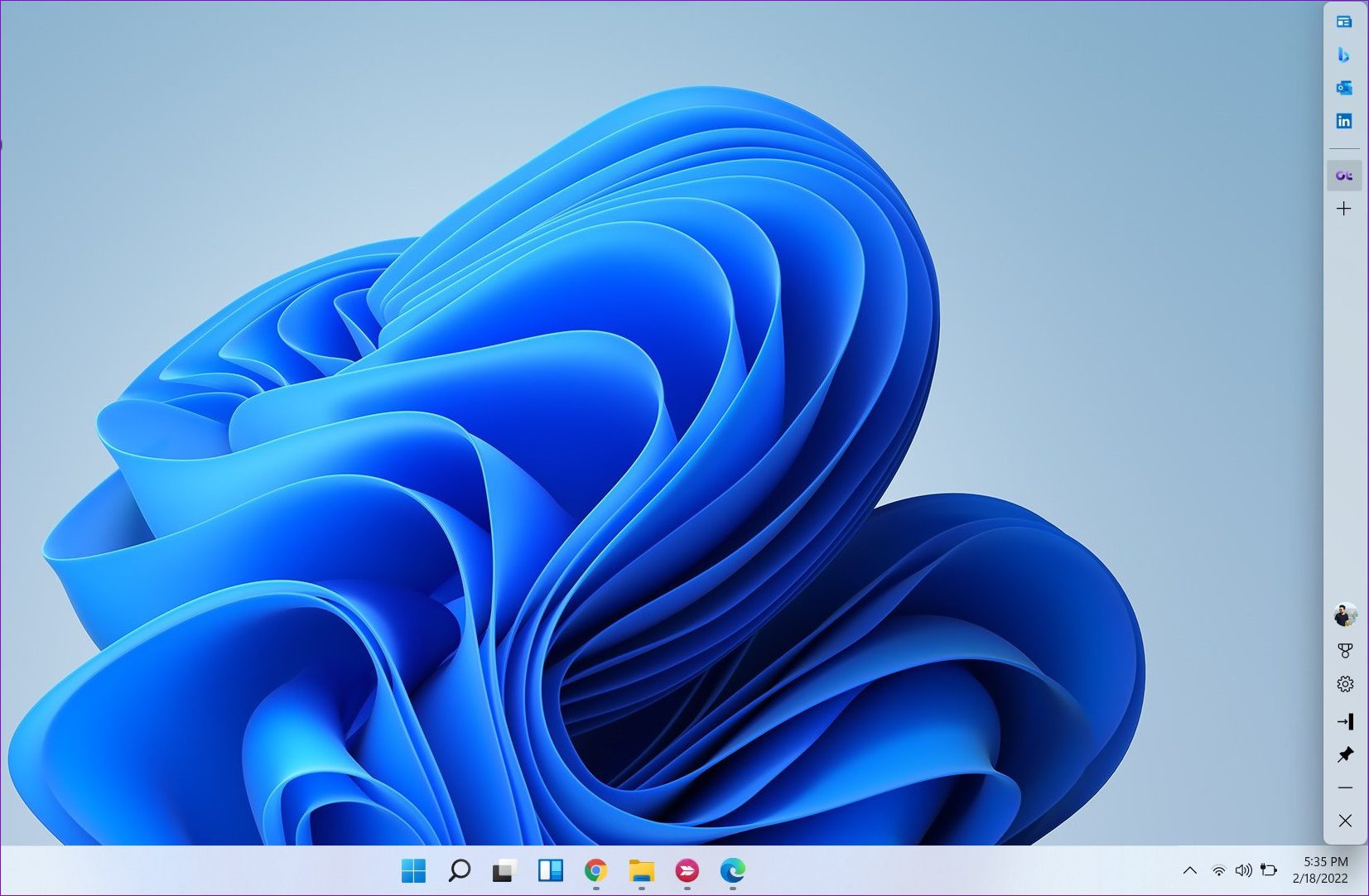Open taskbar Search
This screenshot has height=896, width=1369.
(459, 871)
